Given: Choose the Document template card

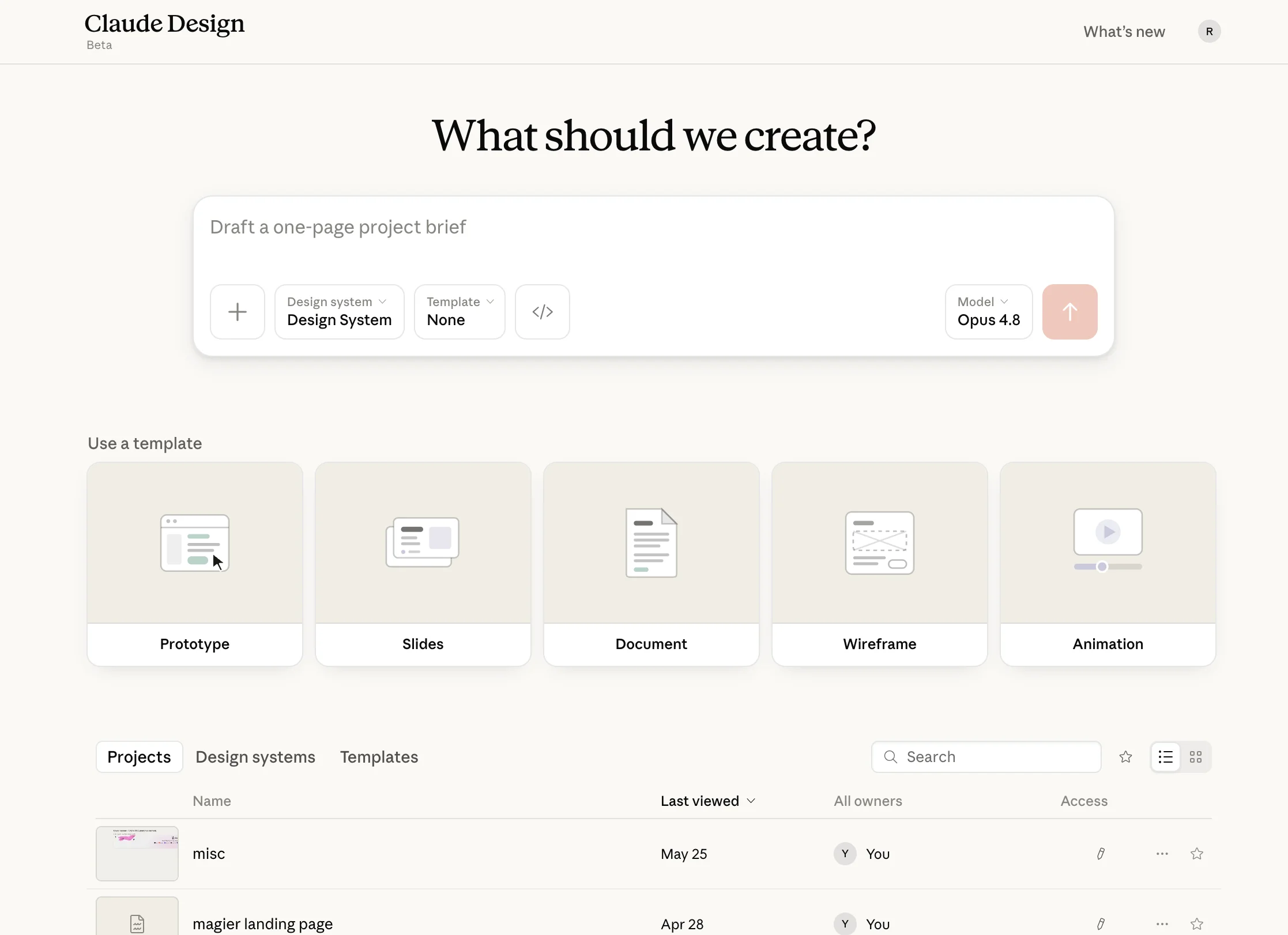Looking at the screenshot, I should point(651,564).
